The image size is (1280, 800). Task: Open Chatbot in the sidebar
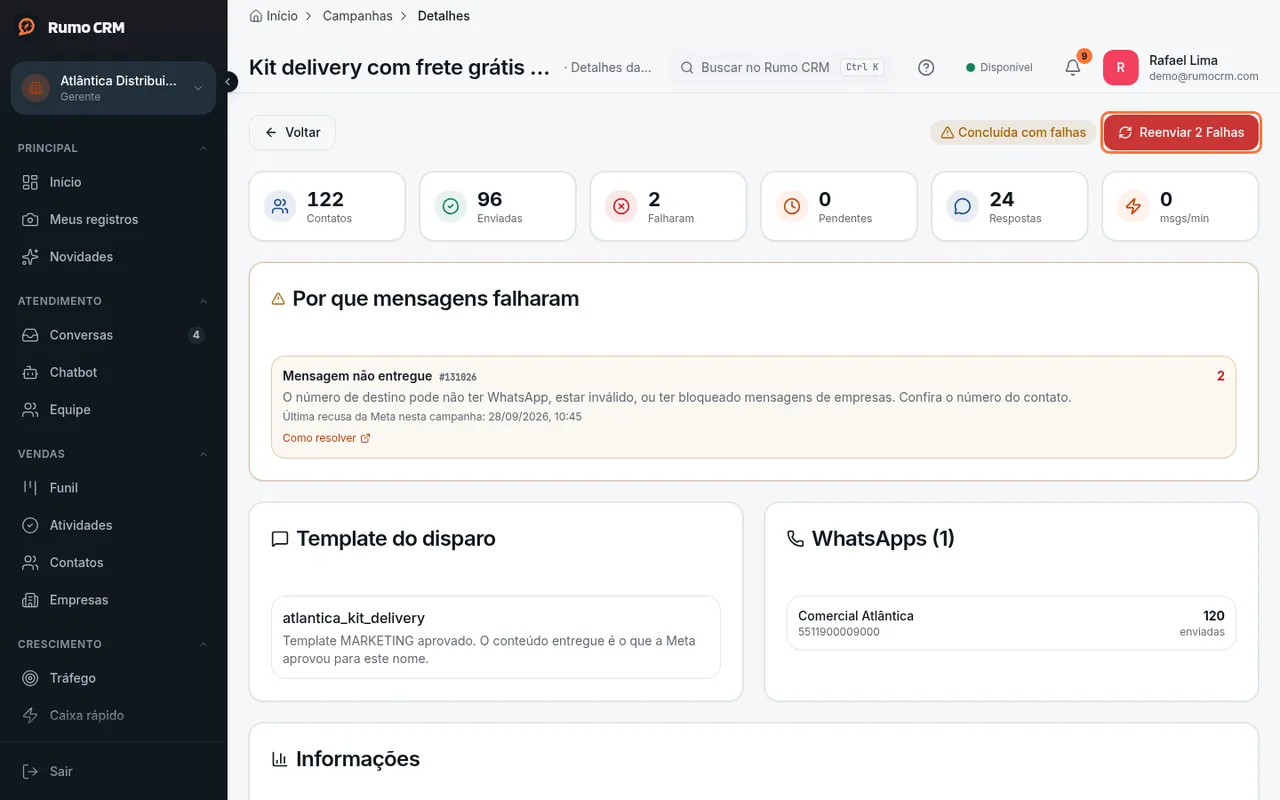point(113,372)
